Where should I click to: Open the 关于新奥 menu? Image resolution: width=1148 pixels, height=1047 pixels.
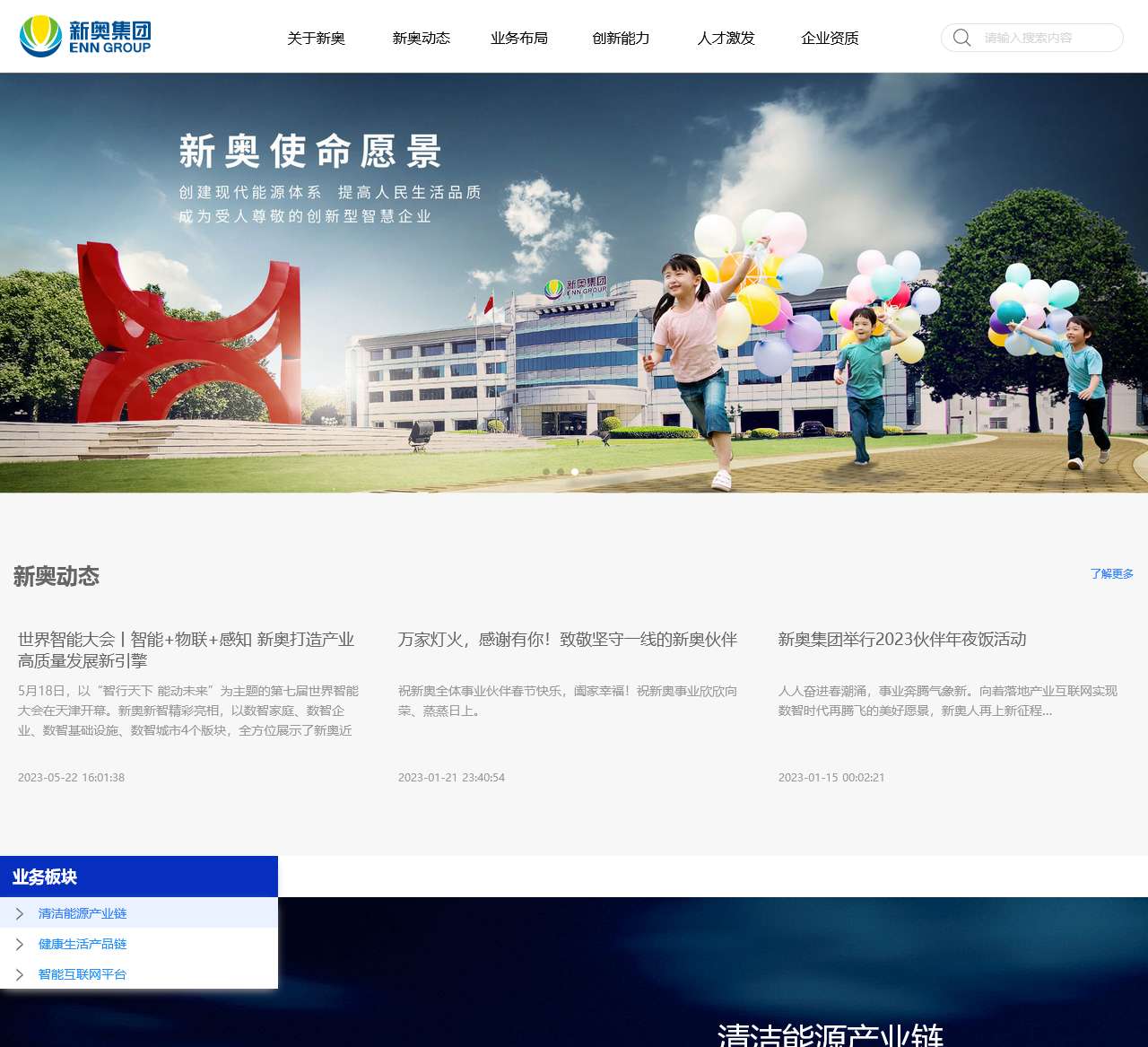(316, 38)
